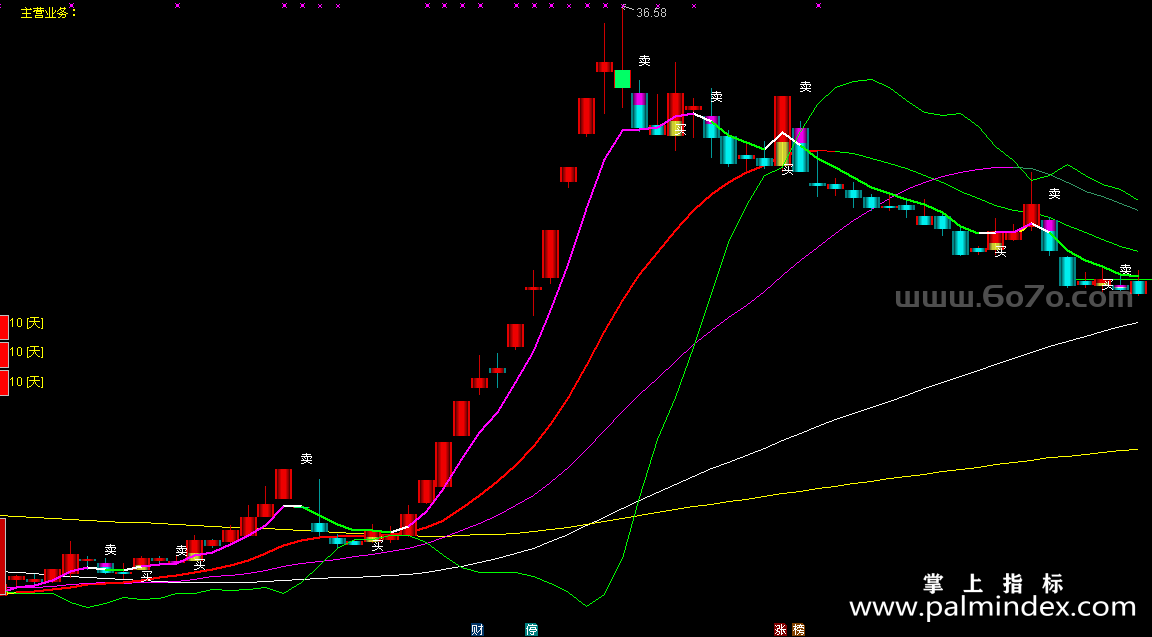Click the green candlestick below the 36.58 high
Viewport: 1152px width, 637px height.
(x=622, y=79)
